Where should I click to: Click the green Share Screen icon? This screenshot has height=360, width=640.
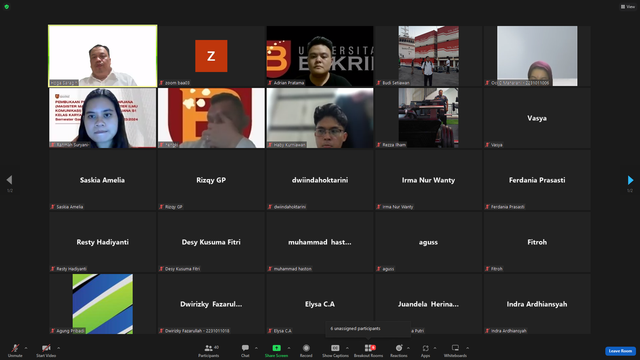coord(276,348)
